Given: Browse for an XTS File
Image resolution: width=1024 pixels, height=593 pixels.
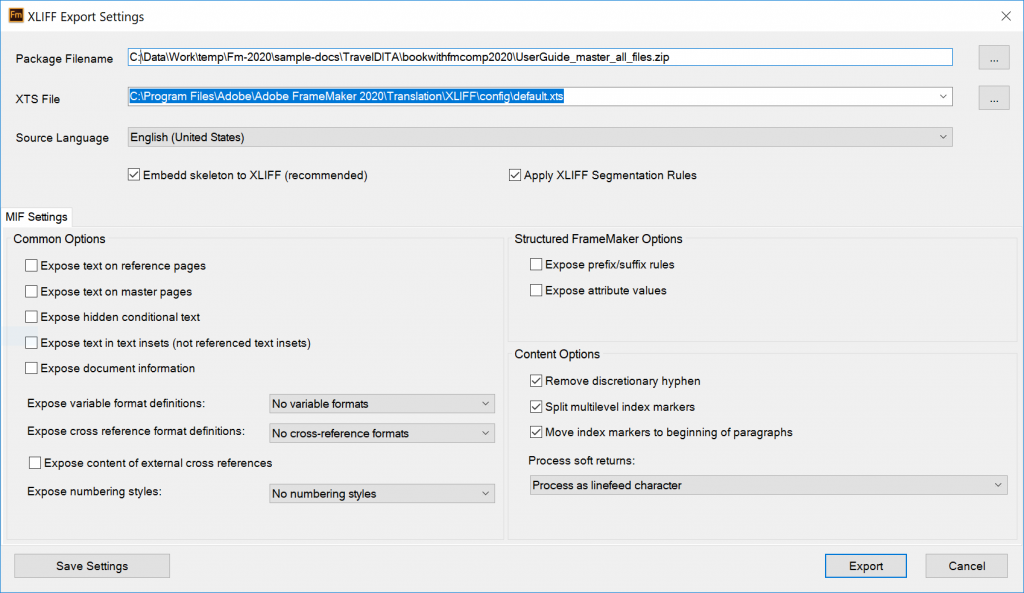Looking at the screenshot, I should tap(993, 97).
